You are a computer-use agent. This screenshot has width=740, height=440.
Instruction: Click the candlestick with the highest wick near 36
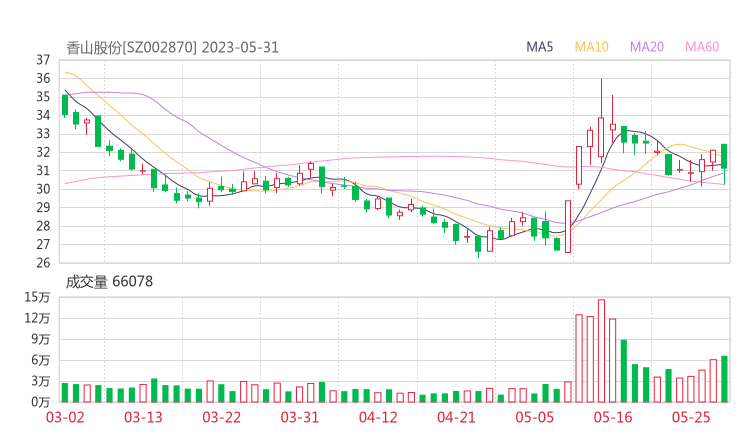pos(601,121)
